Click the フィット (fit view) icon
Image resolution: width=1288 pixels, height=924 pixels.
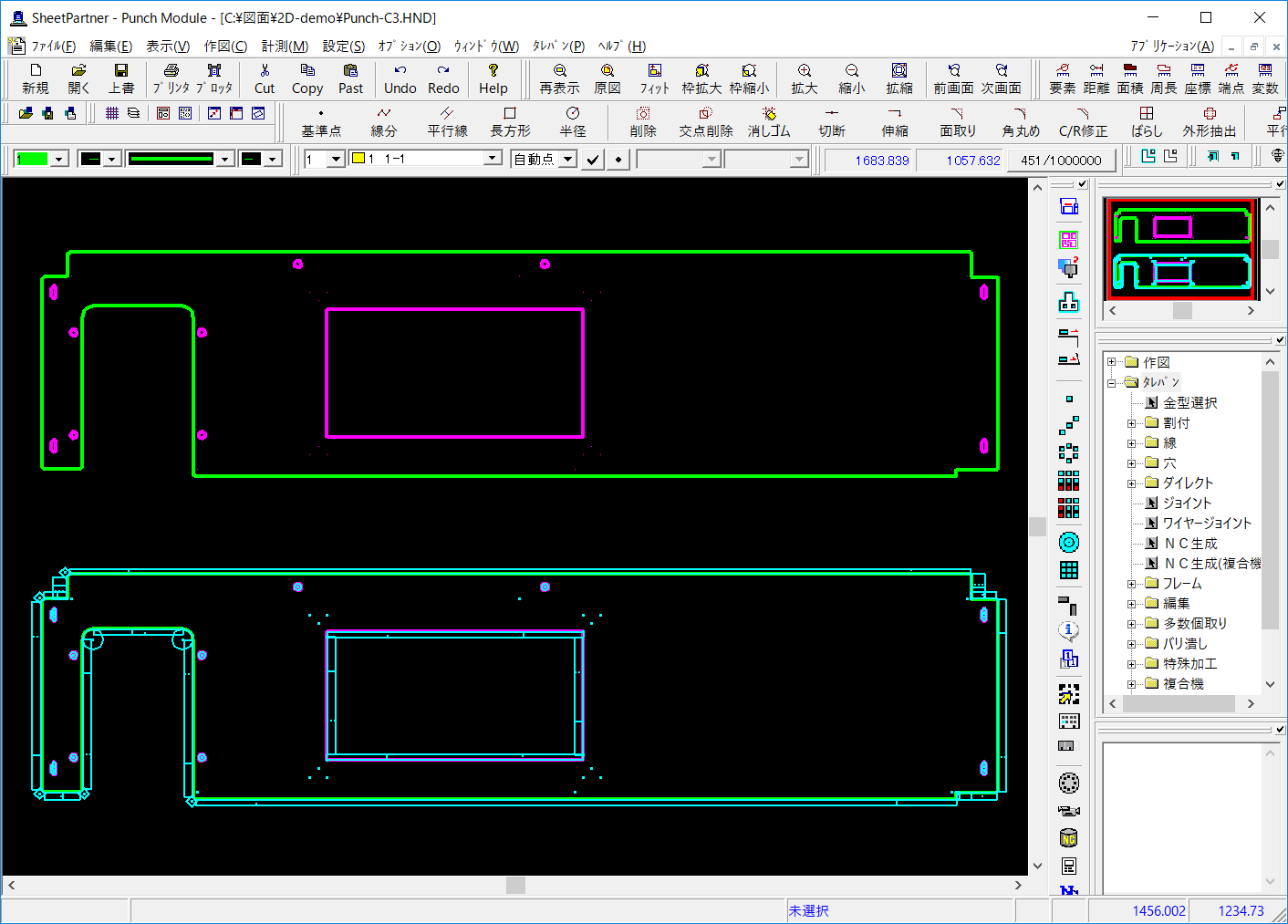tap(654, 79)
